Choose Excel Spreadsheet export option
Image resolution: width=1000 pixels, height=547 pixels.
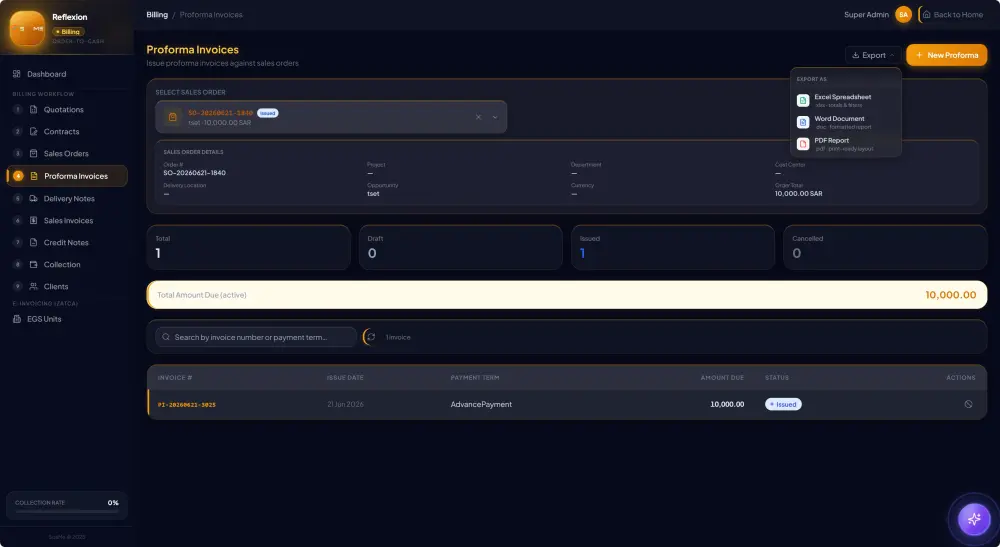click(846, 100)
